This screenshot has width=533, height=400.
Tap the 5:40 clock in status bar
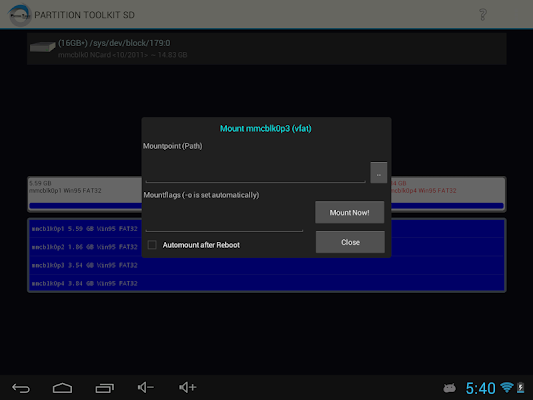click(x=480, y=388)
